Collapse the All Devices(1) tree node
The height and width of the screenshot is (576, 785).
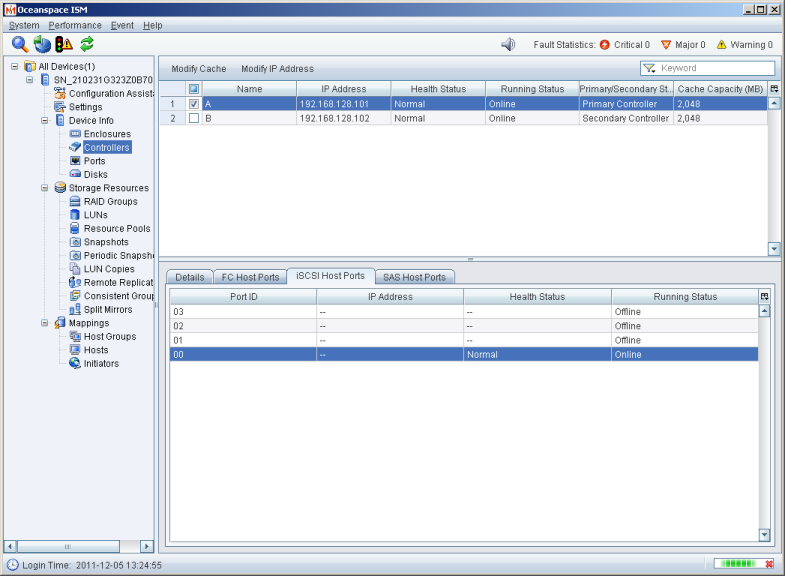pos(15,66)
